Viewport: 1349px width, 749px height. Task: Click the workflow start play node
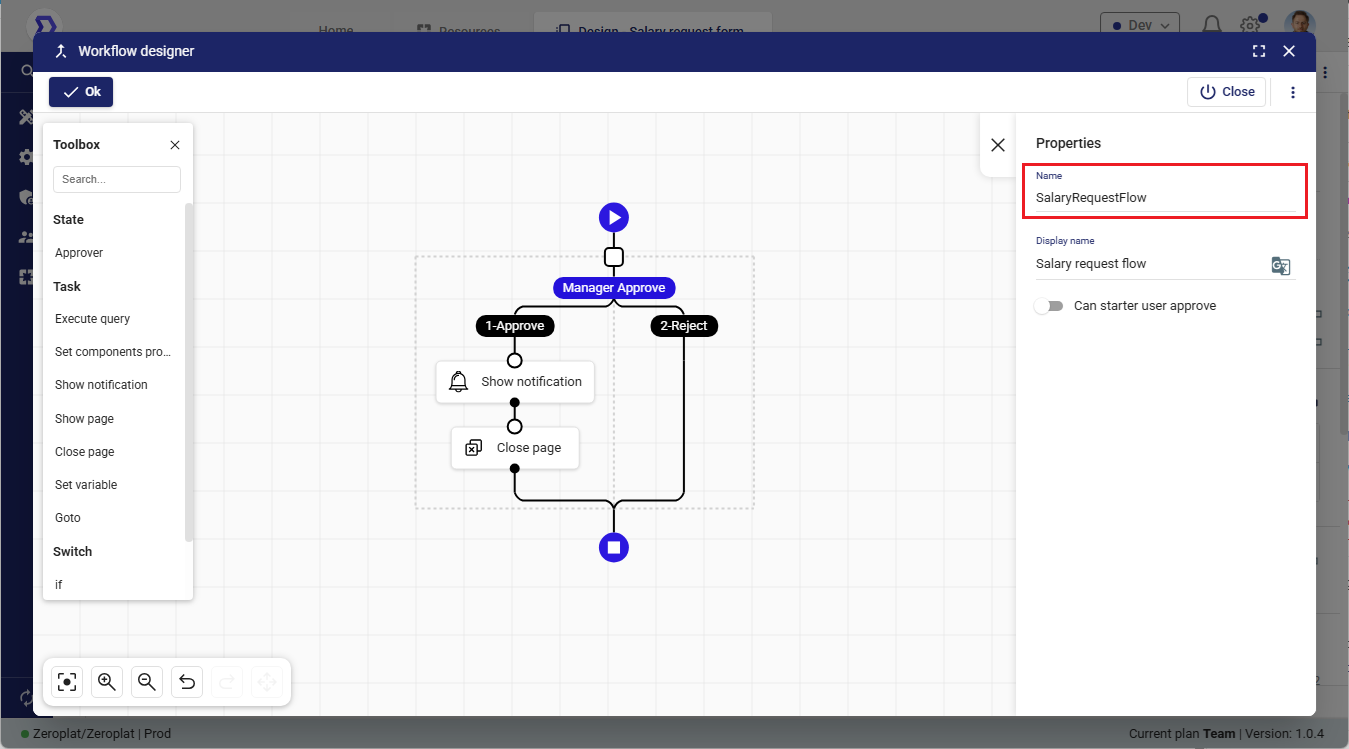(x=614, y=217)
